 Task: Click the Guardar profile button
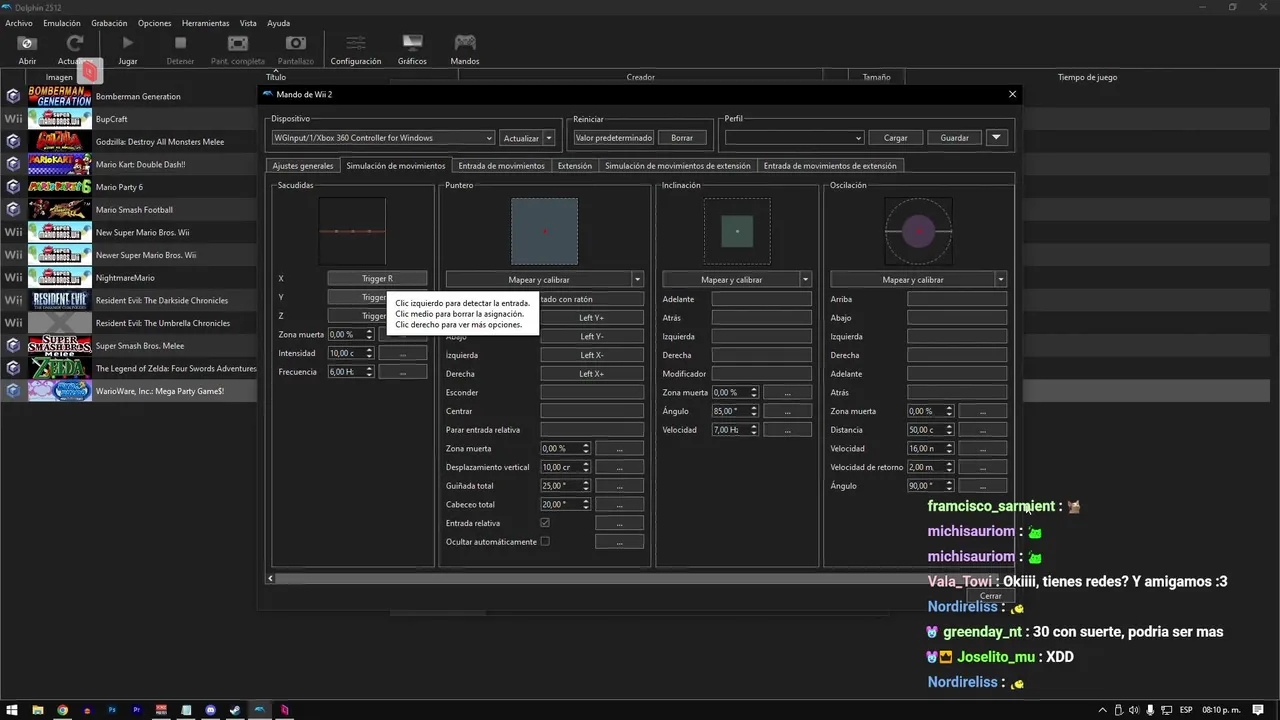click(x=955, y=138)
